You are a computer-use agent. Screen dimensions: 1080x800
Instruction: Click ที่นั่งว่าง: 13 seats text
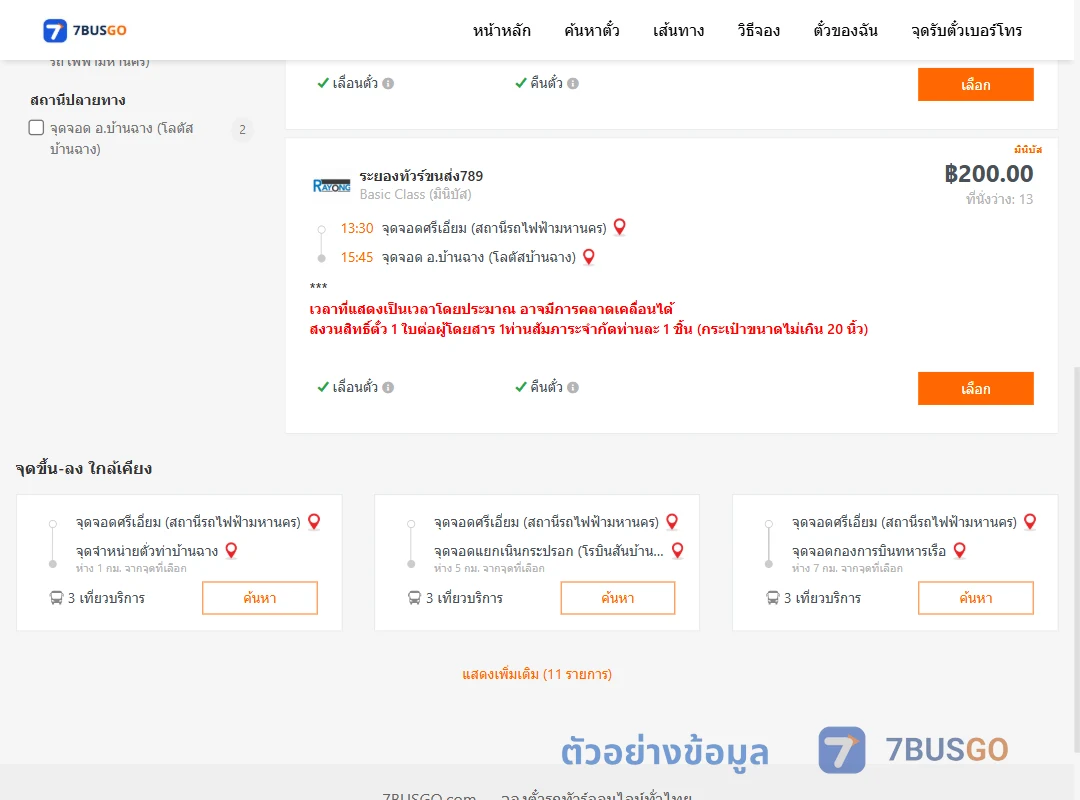(x=999, y=199)
